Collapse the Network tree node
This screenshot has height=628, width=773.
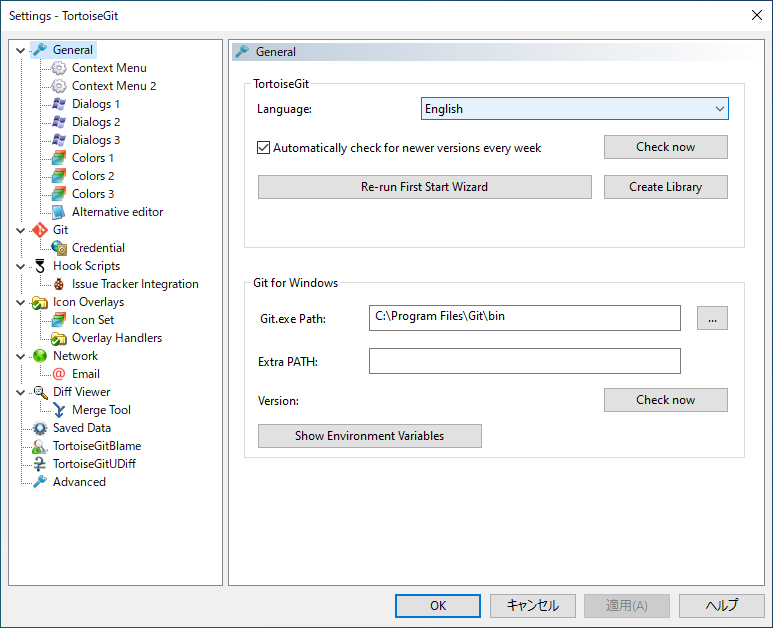[21, 356]
